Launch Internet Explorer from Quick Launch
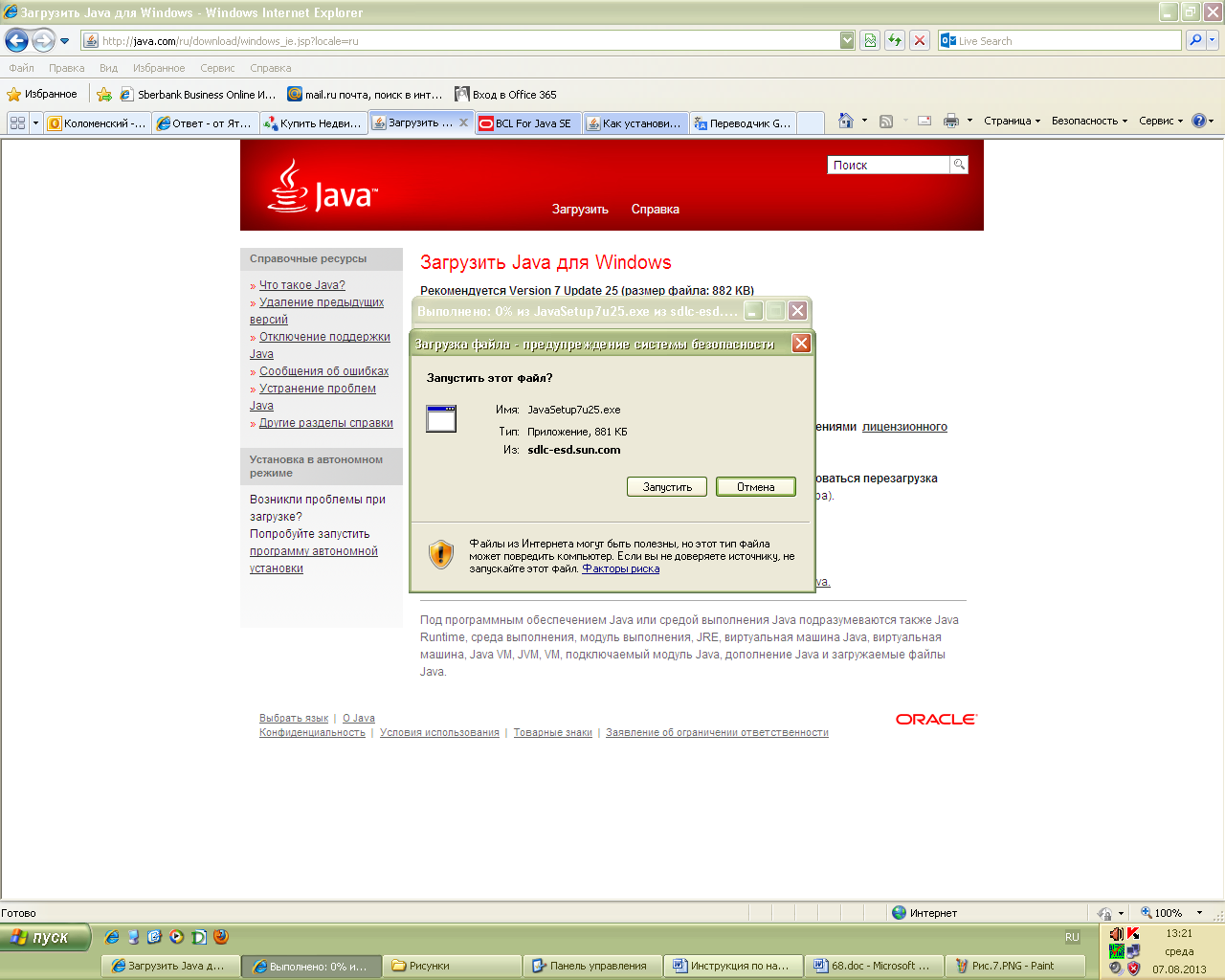Screen dimensions: 1225x980 pos(112,937)
